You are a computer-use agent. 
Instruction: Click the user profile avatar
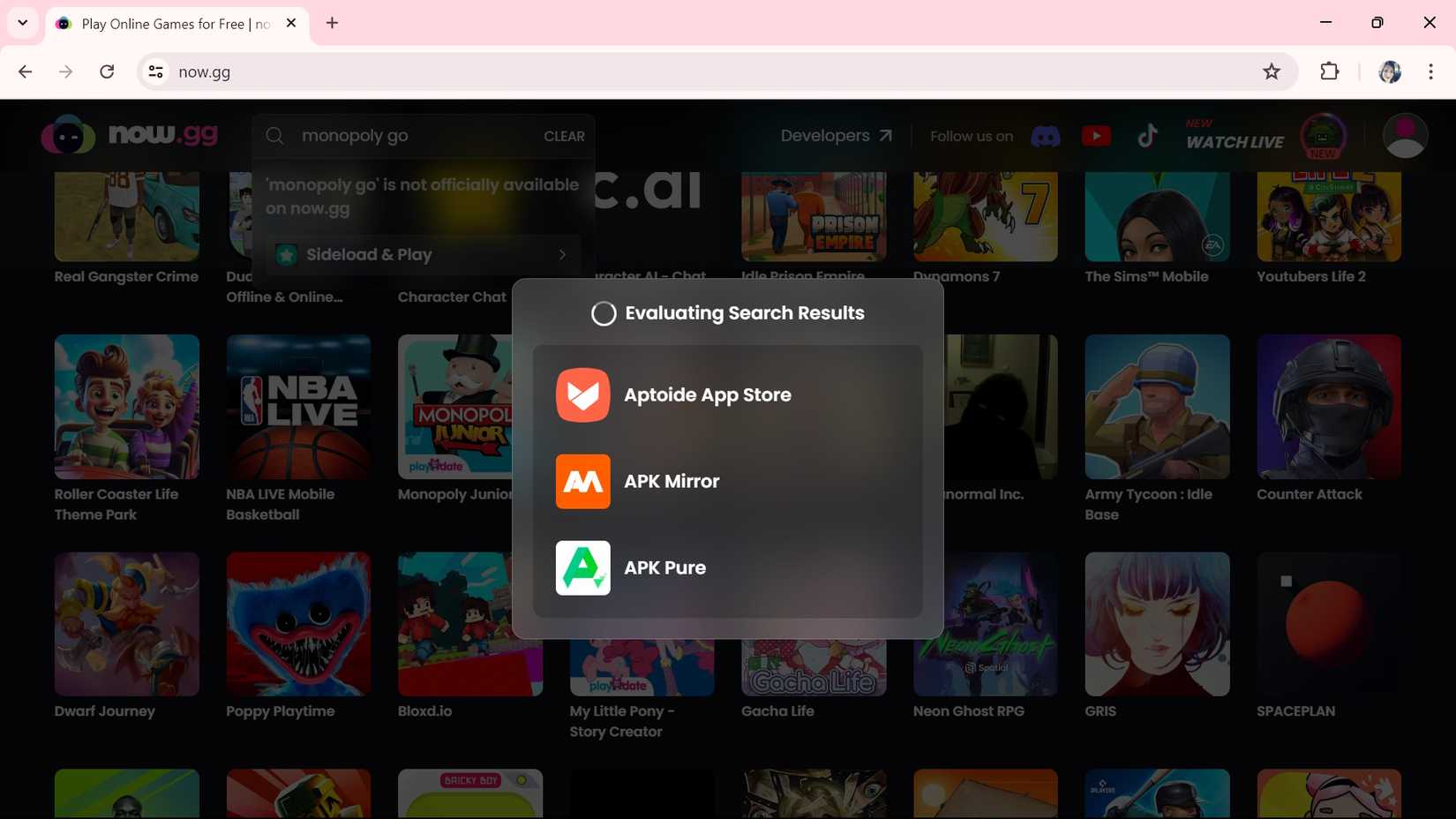coord(1405,136)
